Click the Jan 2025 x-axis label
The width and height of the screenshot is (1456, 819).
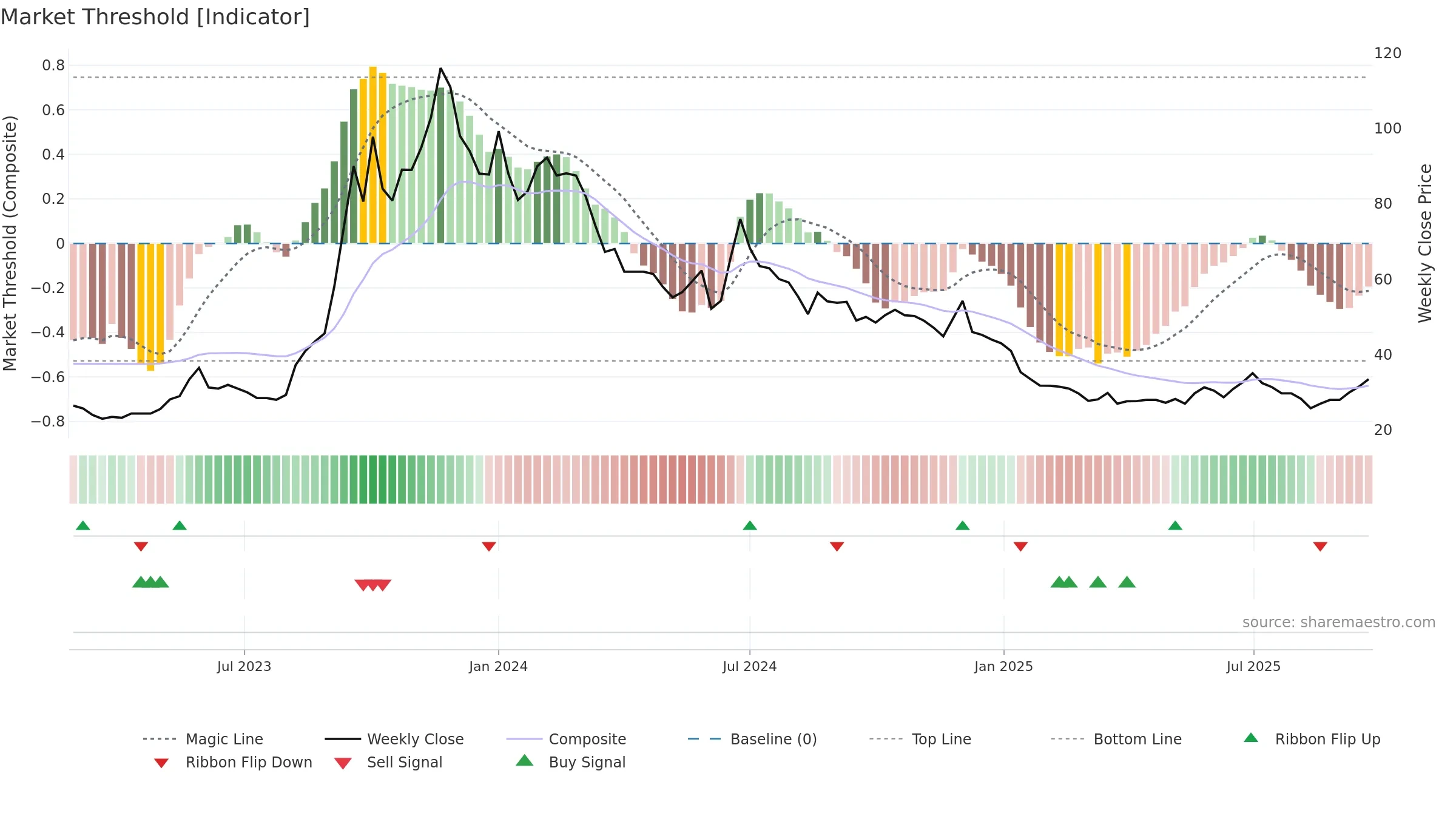coord(1003,666)
